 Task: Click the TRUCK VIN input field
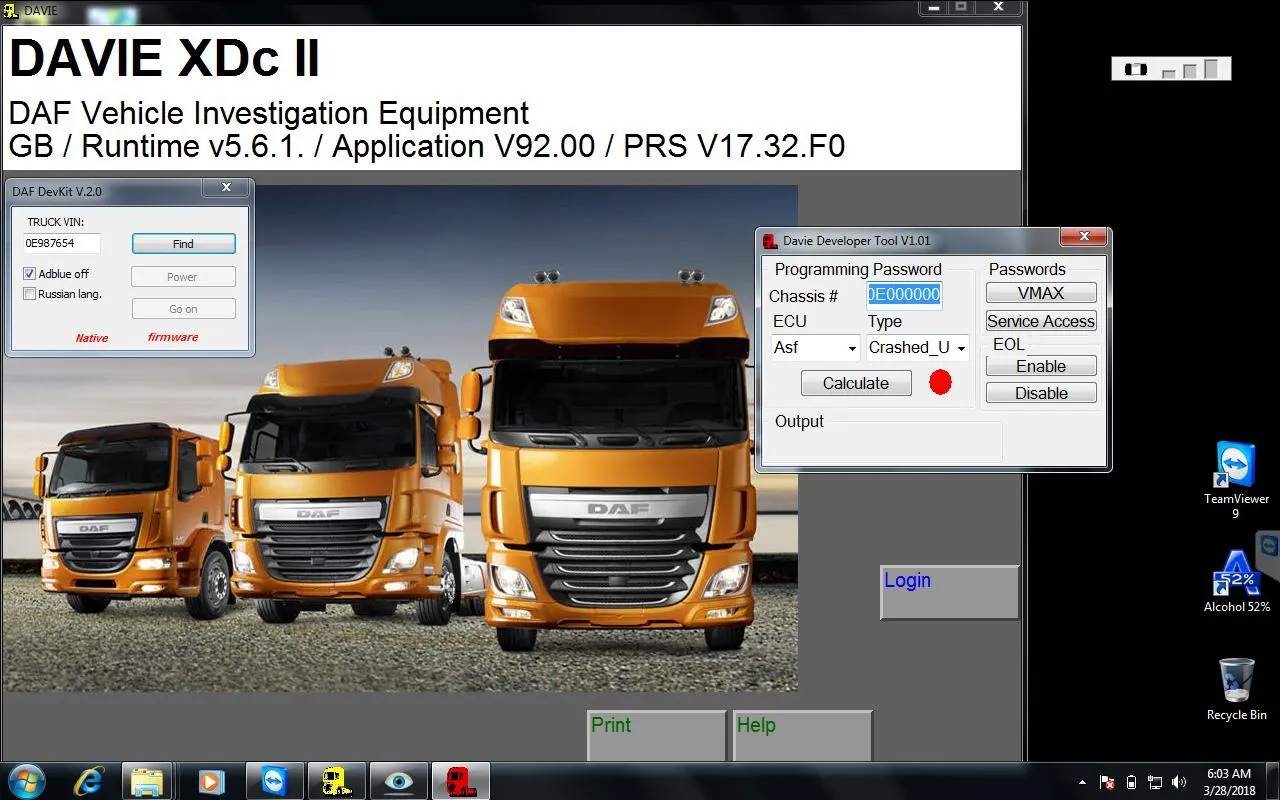(x=62, y=243)
